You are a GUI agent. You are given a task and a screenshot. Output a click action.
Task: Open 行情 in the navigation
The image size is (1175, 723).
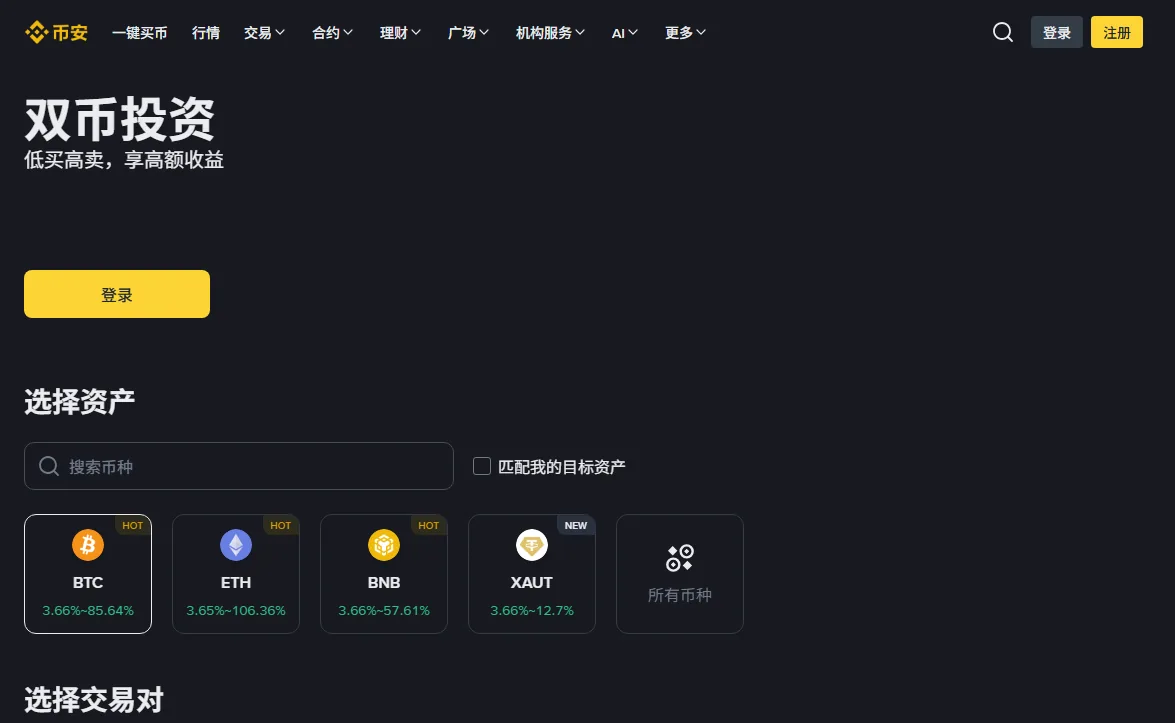tap(205, 32)
